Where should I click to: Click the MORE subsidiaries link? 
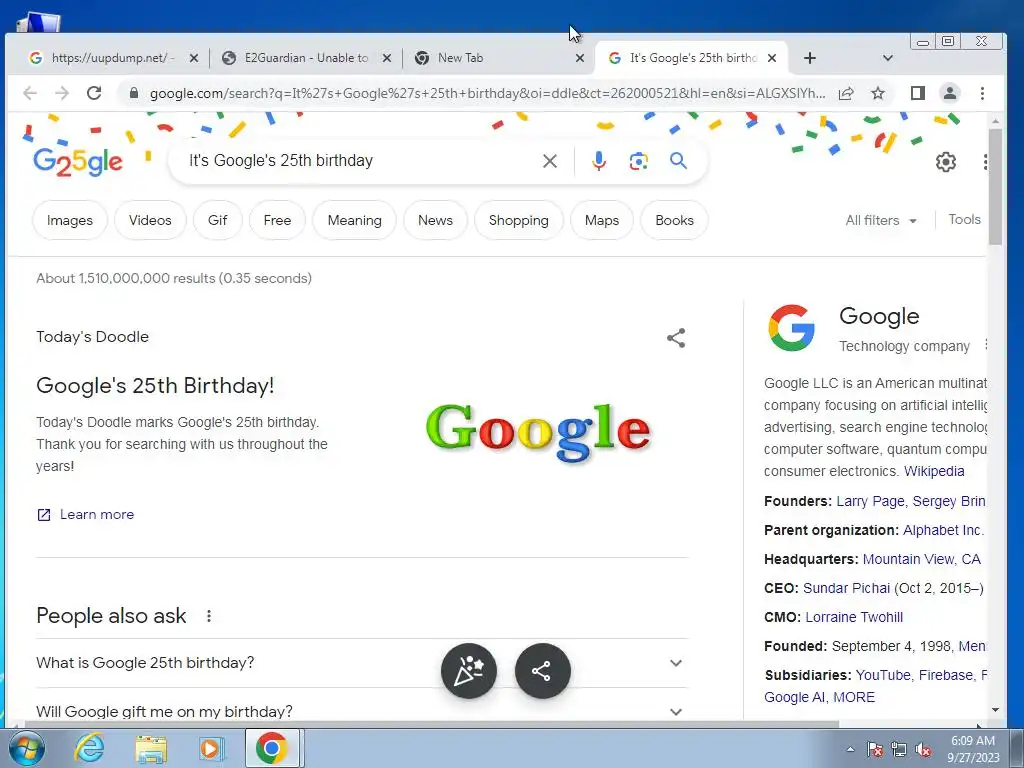854,697
